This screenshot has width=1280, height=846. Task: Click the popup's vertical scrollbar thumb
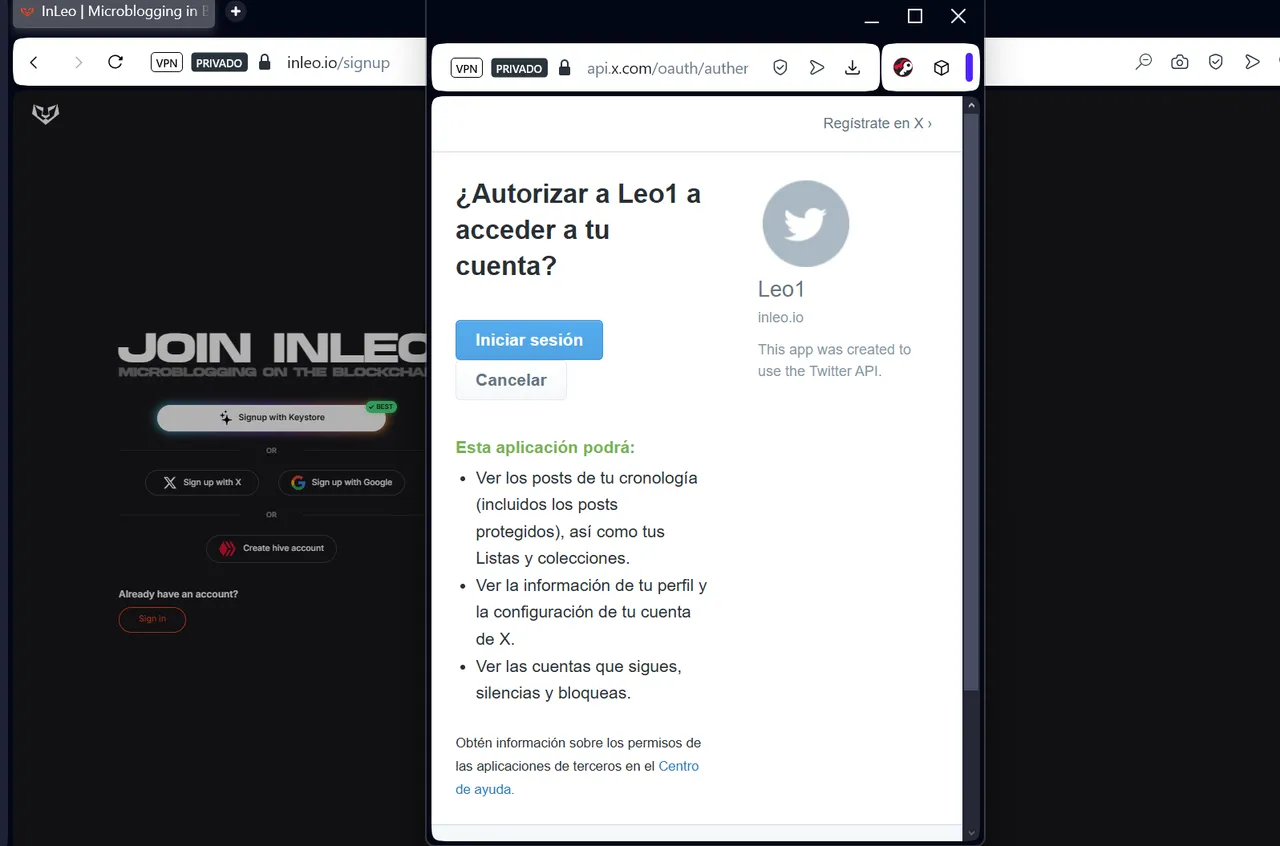pos(971,401)
